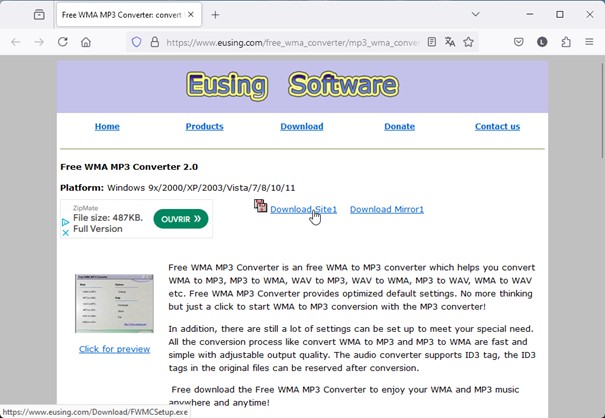
Task: Translate this page icon
Action: pyautogui.click(x=450, y=42)
